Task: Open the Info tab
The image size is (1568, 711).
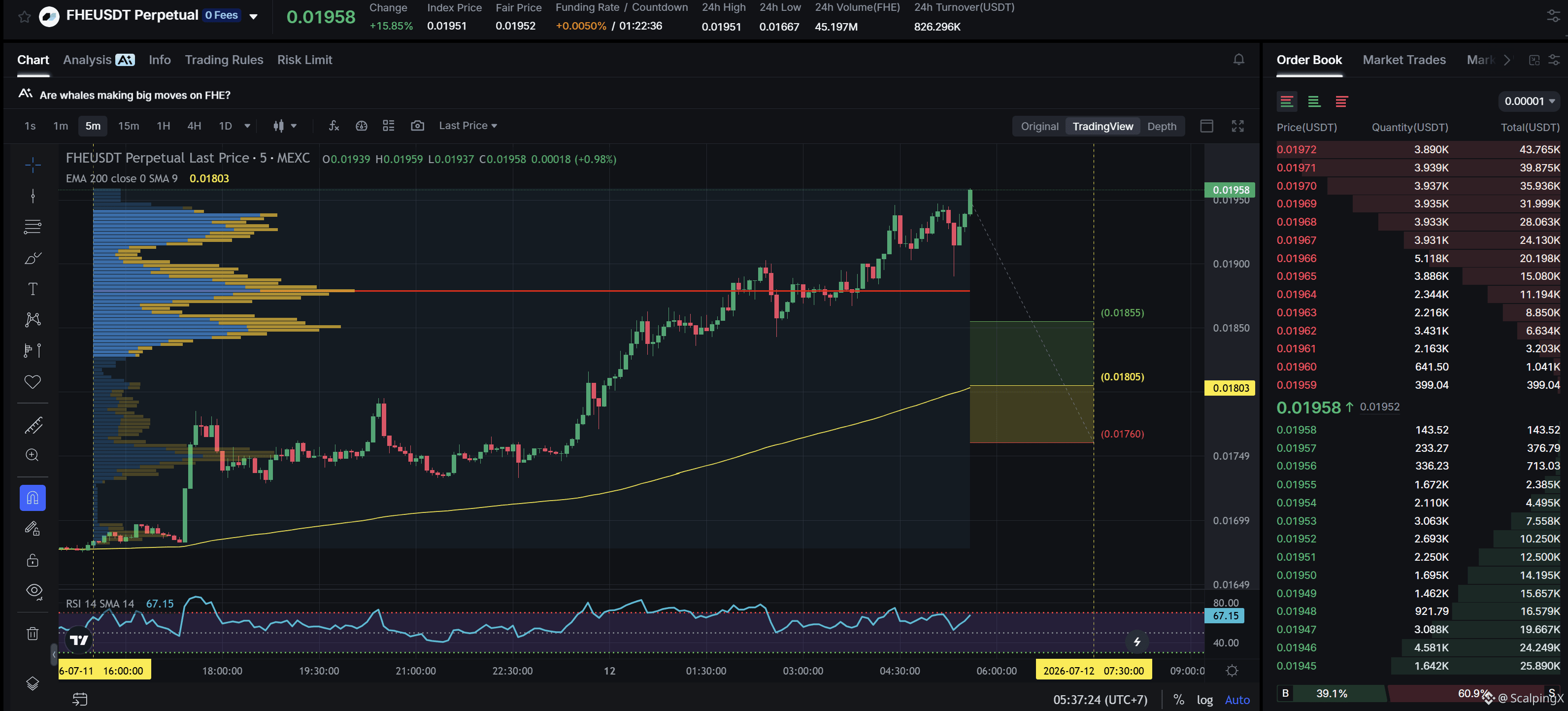Action: [x=160, y=60]
